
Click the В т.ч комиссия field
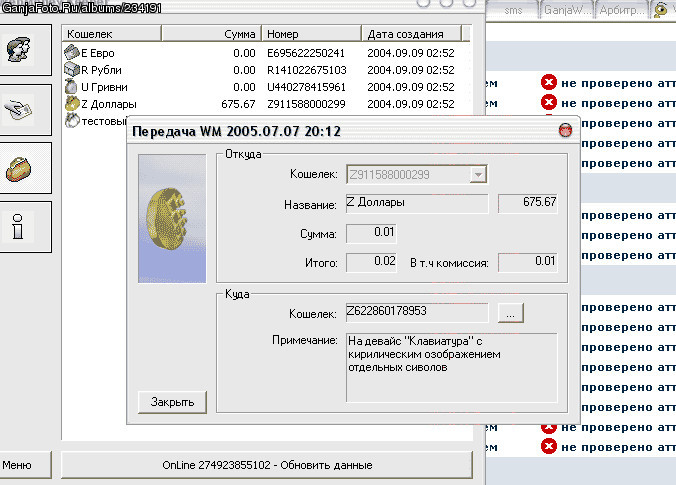pyautogui.click(x=528, y=262)
